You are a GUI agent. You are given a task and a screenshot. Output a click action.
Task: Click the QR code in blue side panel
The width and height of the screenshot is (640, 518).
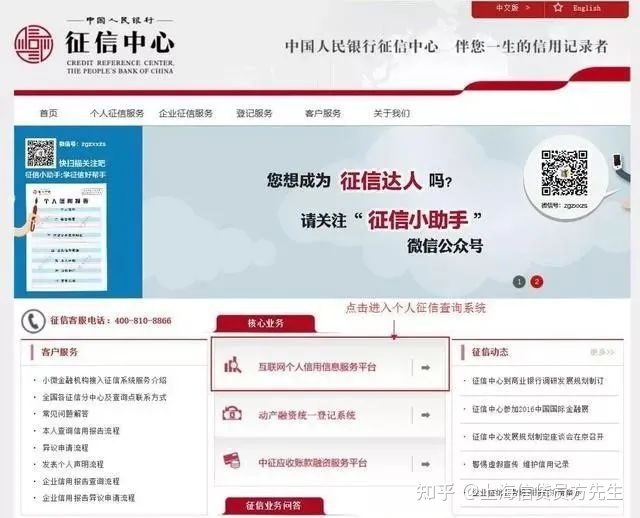[40, 153]
